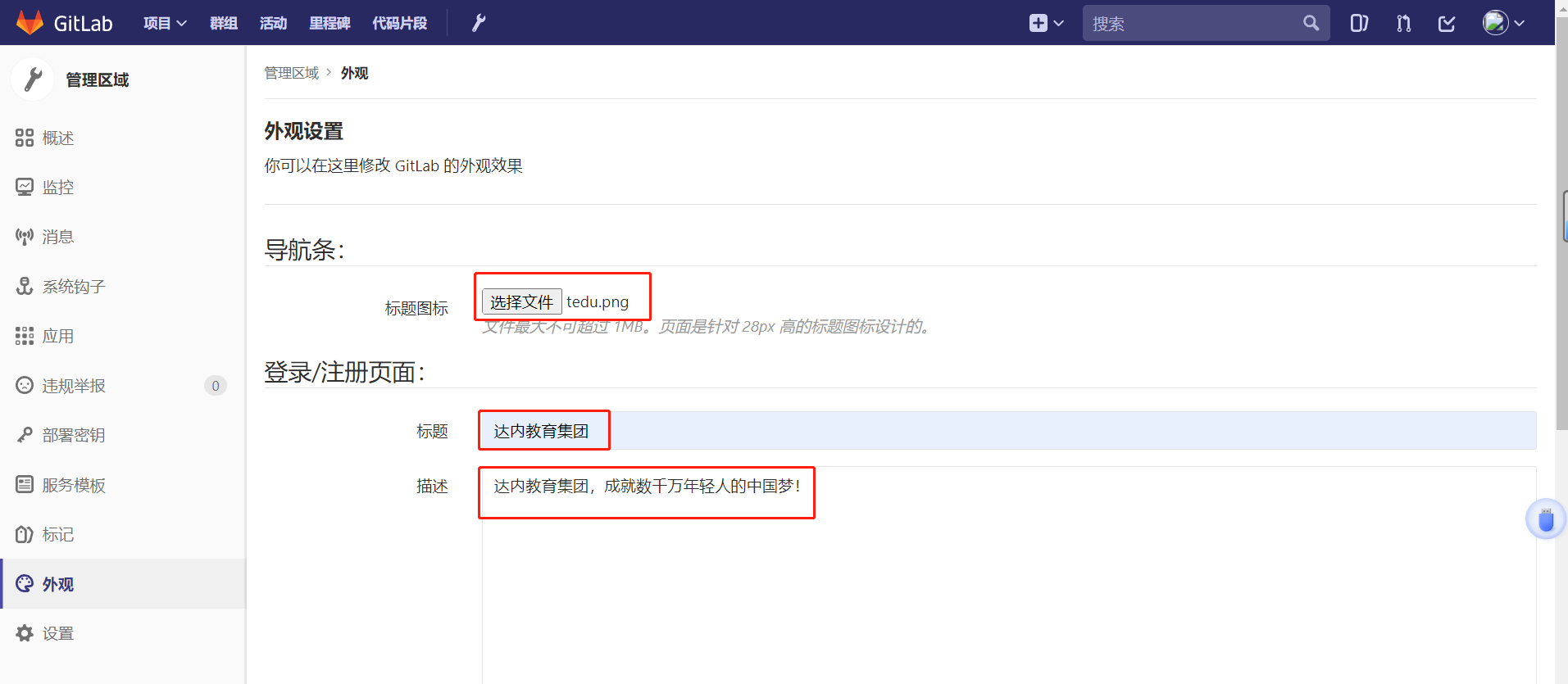This screenshot has height=684, width=1568.
Task: Click the GitLab wordmark link
Action: pos(83,23)
